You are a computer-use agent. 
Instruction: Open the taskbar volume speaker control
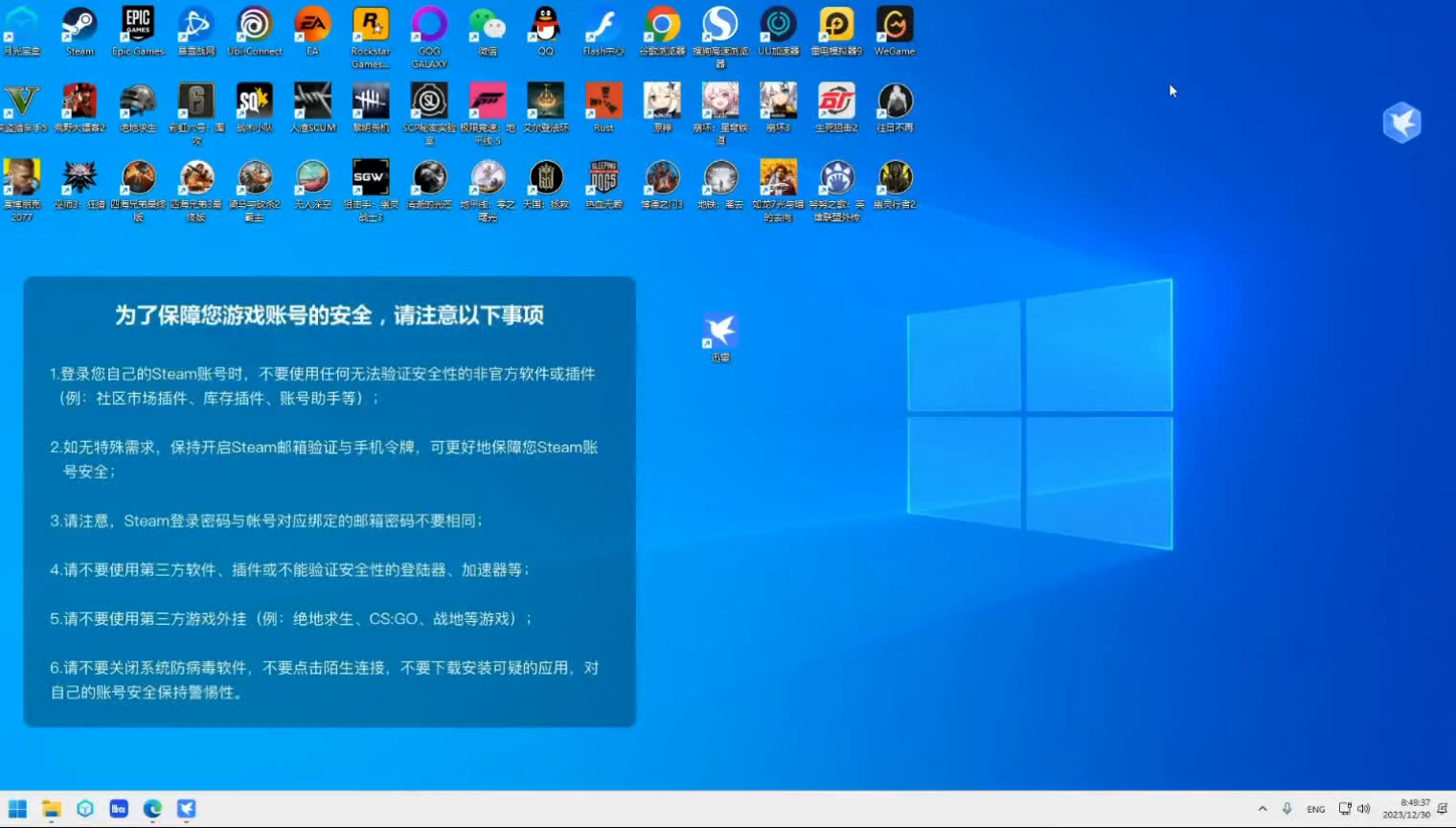pos(1364,809)
